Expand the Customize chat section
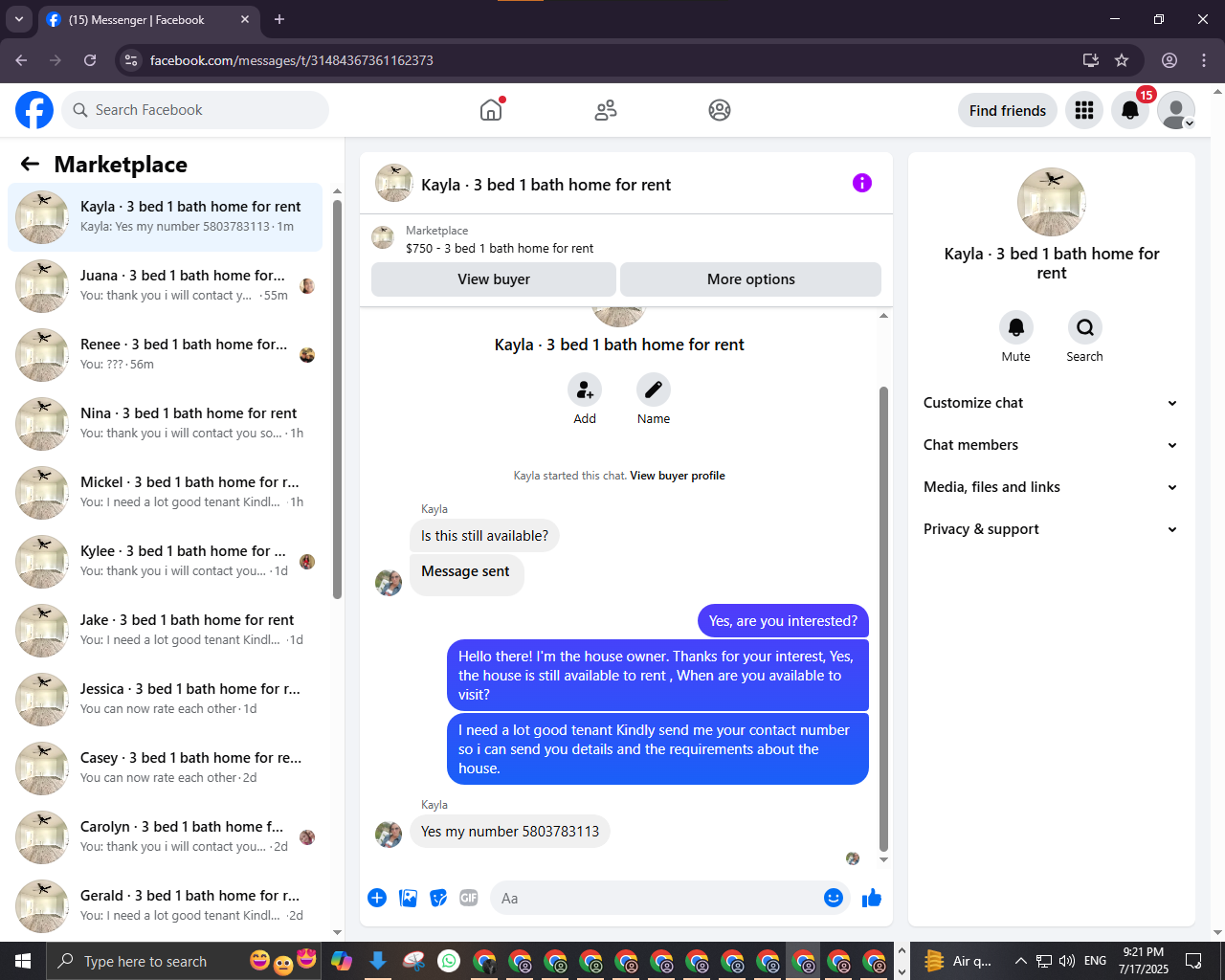 (x=1051, y=403)
